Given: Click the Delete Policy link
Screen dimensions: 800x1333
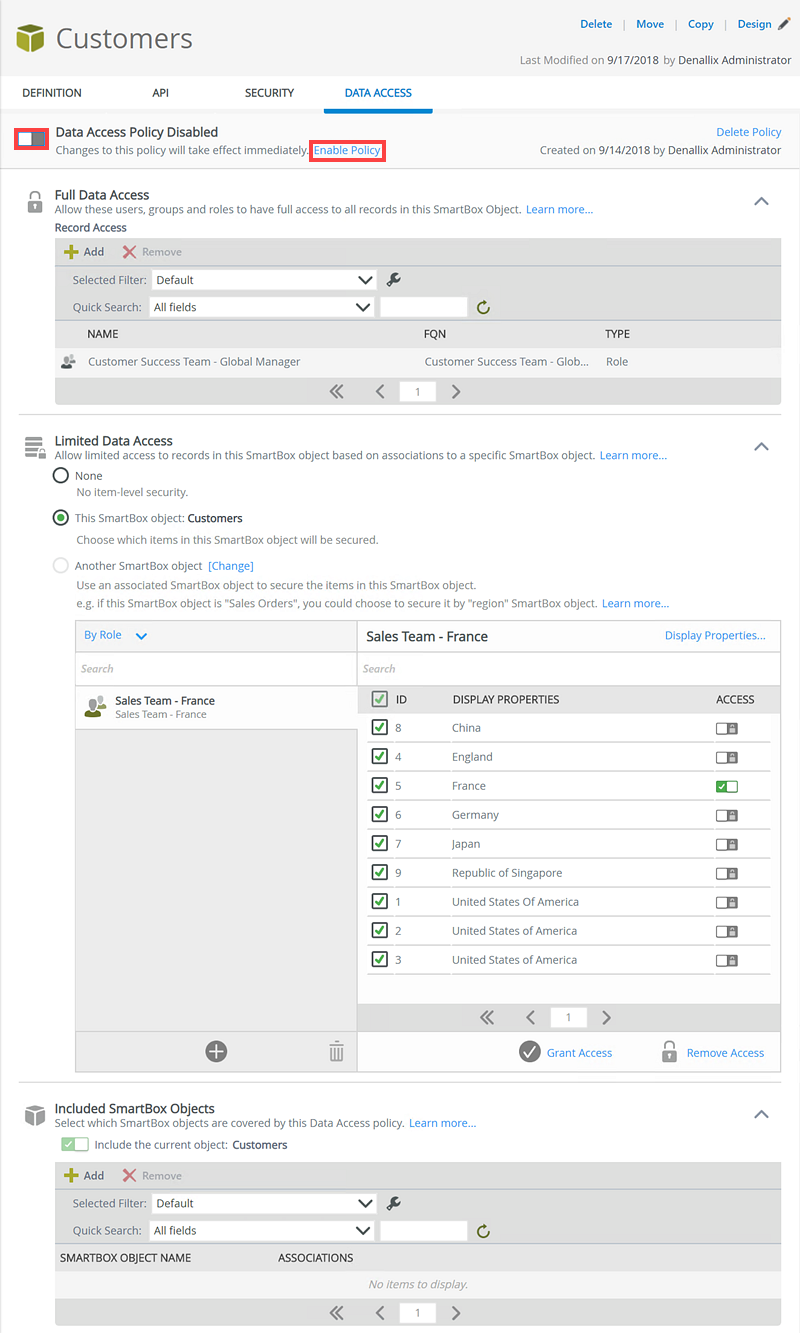Looking at the screenshot, I should (748, 132).
